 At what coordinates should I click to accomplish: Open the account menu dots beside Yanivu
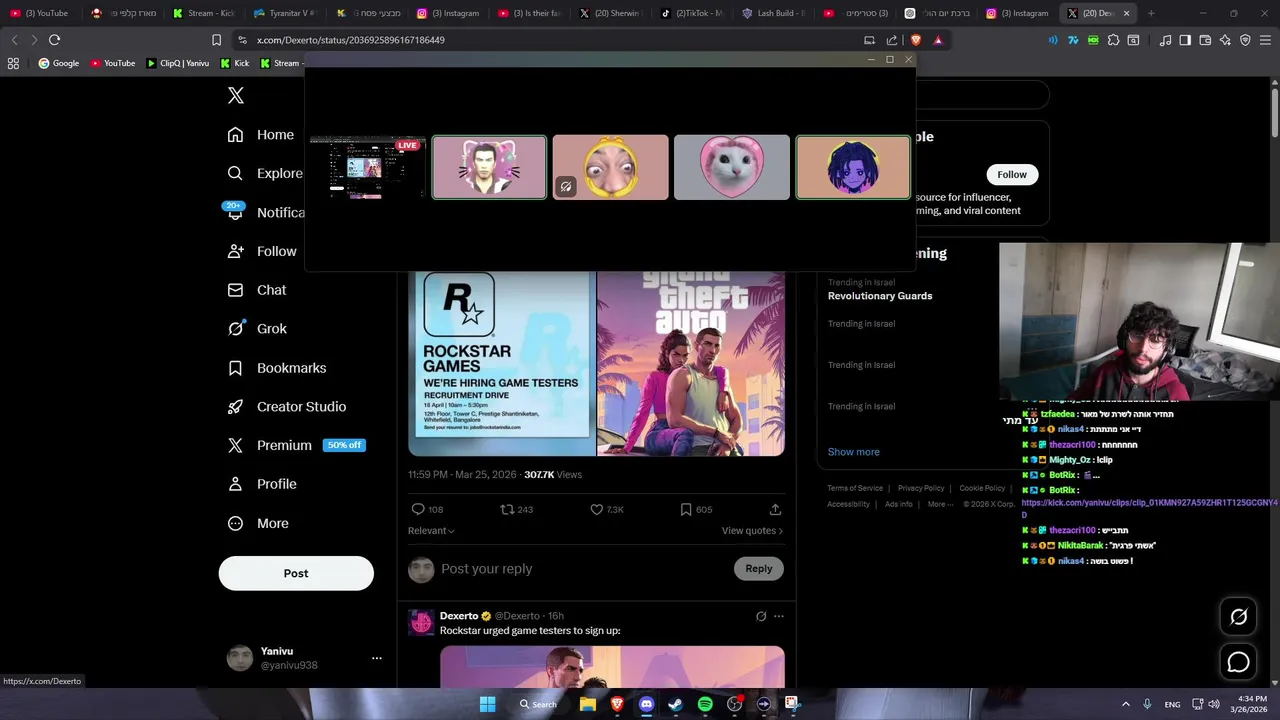pos(377,658)
